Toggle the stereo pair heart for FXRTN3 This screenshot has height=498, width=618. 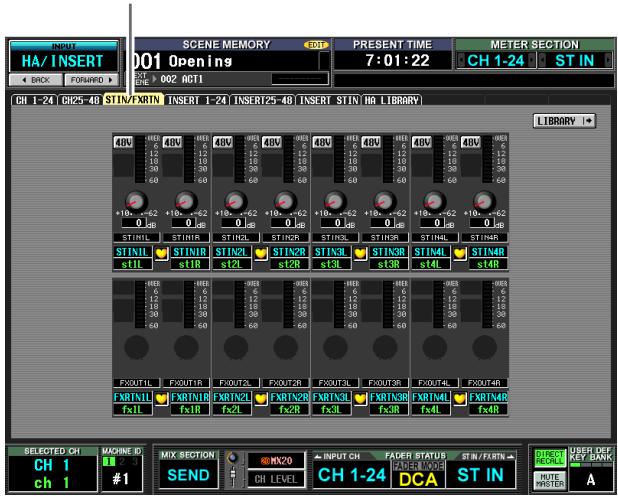[360, 399]
